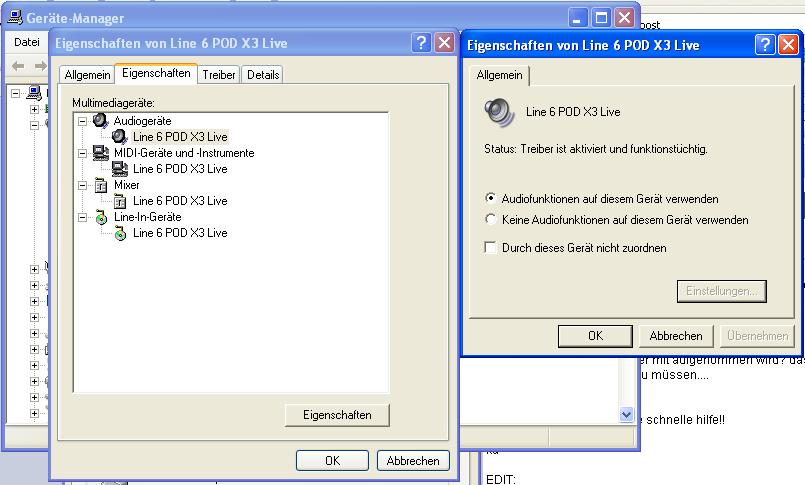The image size is (805, 485).
Task: Collapse the Line-In-Geräte tree node
Action: (x=82, y=218)
